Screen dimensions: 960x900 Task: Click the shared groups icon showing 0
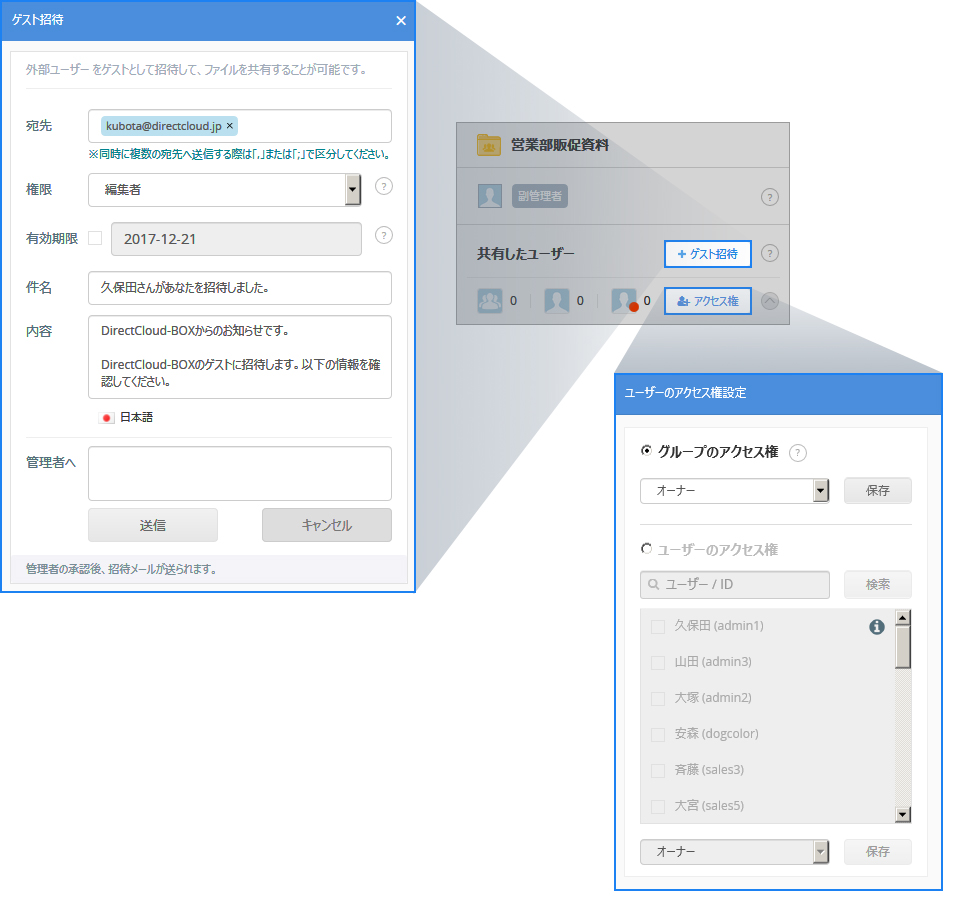(x=490, y=301)
